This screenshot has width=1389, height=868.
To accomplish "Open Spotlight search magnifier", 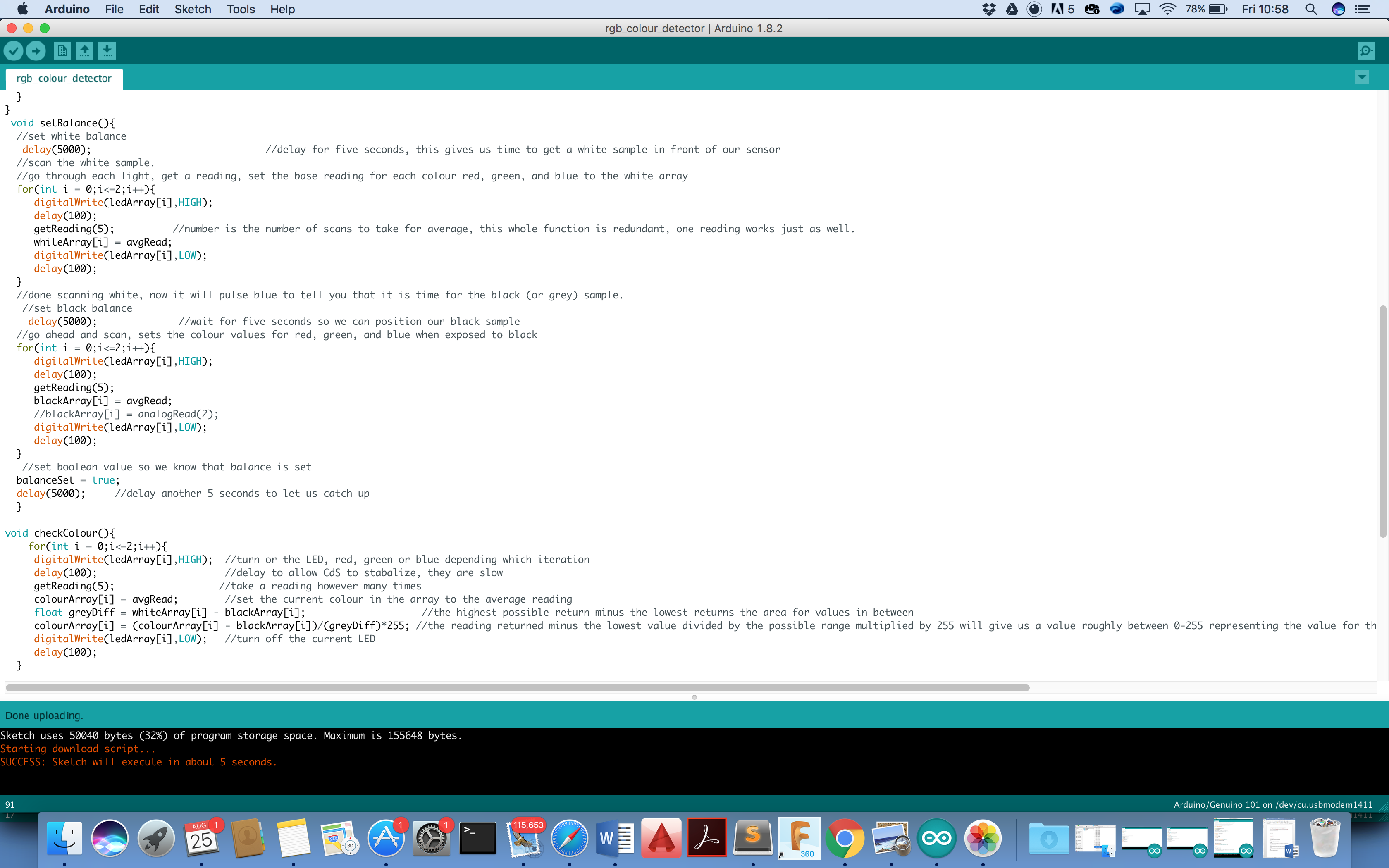I will (1311, 9).
